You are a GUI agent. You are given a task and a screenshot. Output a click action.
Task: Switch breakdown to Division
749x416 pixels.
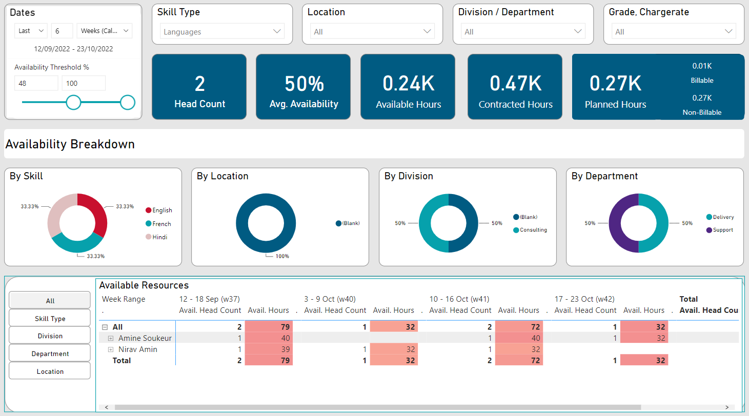(50, 336)
